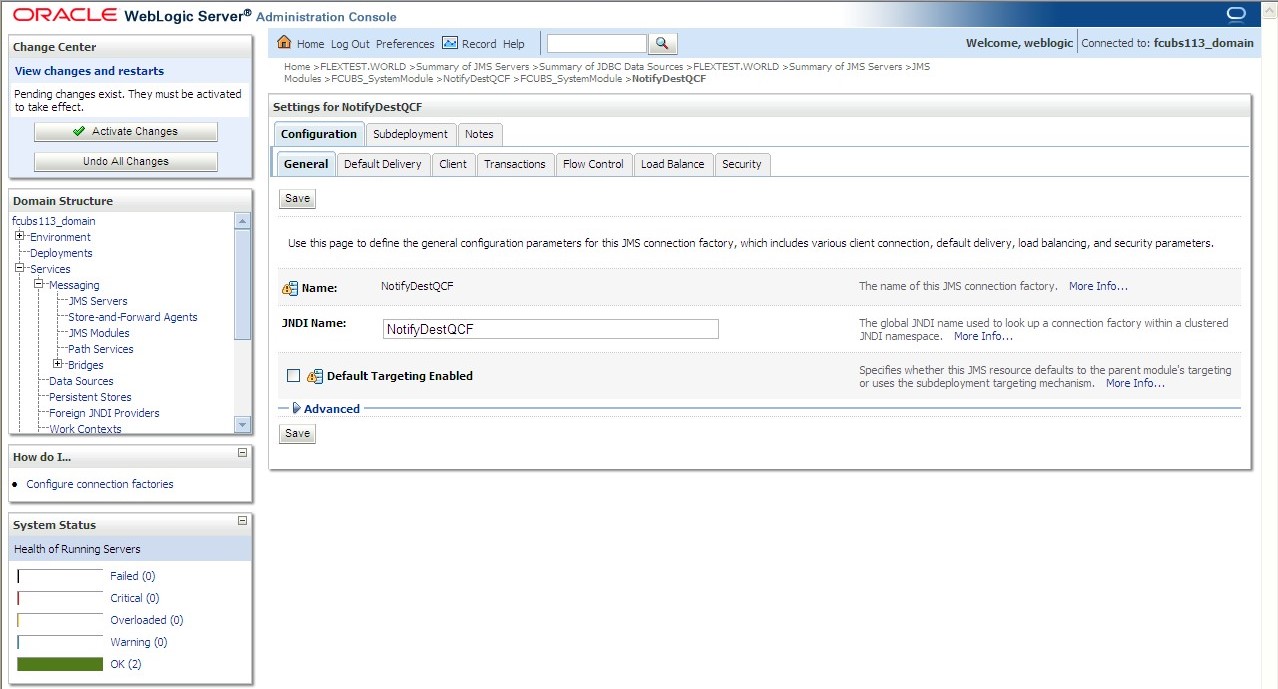Open Store-and-Forward Agents tree item
Screen dimensions: 1278x689
click(133, 317)
